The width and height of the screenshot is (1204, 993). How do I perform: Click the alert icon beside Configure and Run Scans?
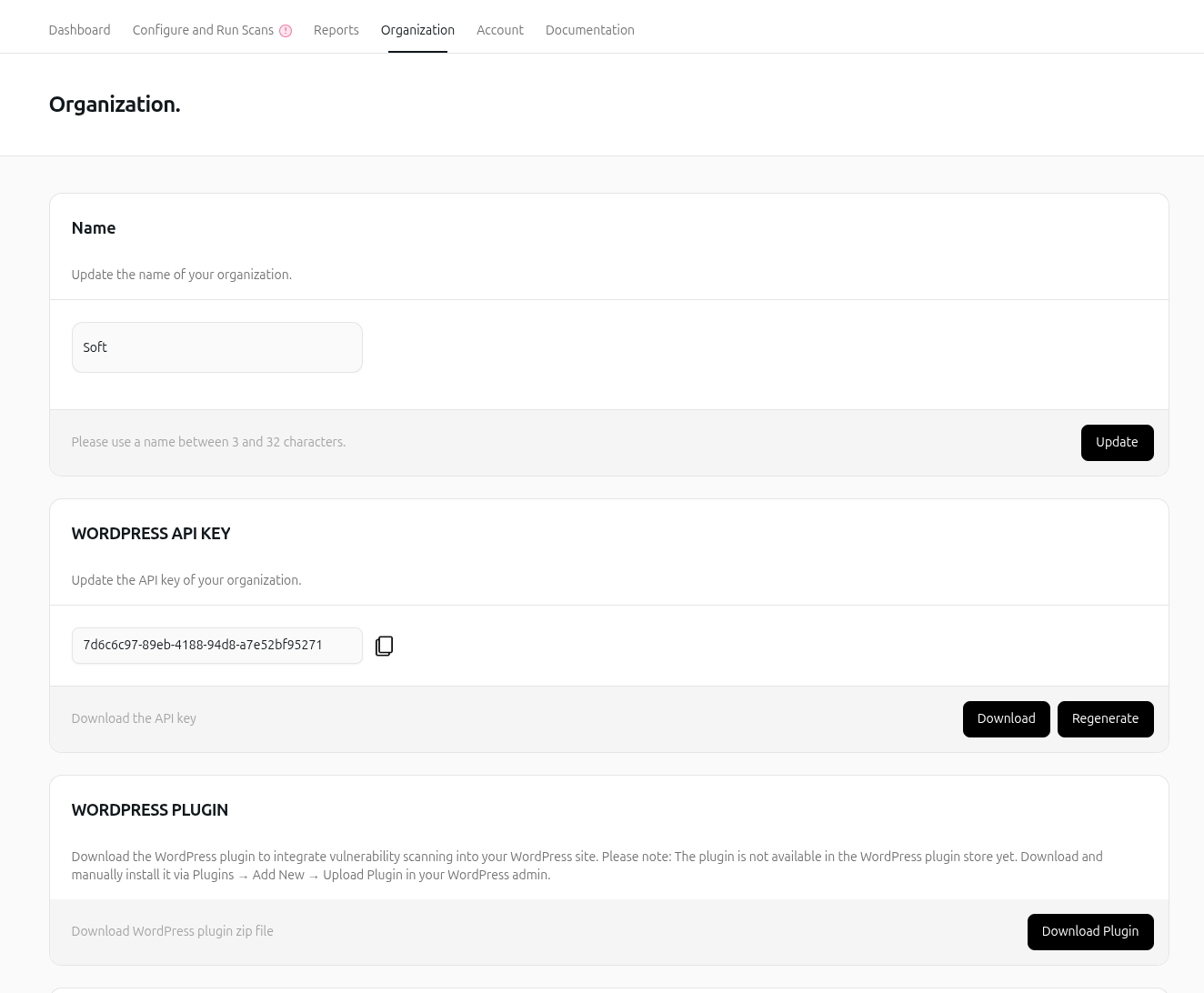coord(286,31)
